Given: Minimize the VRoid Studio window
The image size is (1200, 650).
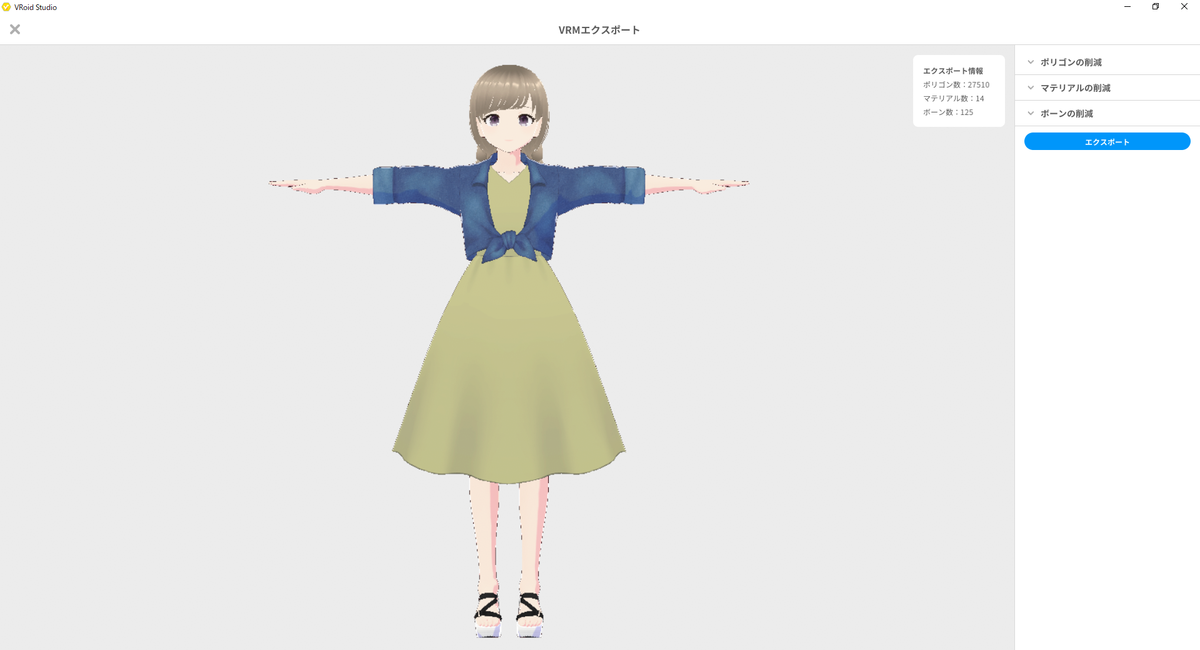Looking at the screenshot, I should pyautogui.click(x=1125, y=6).
